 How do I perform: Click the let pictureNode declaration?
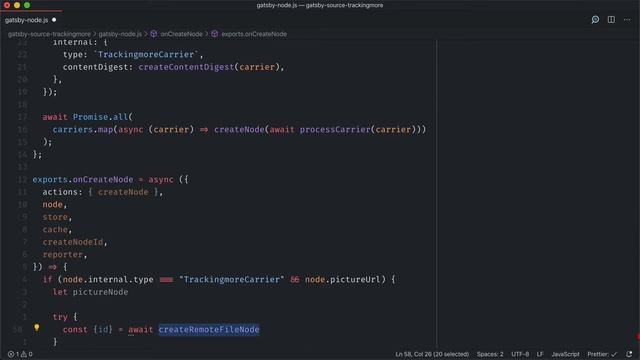90,292
